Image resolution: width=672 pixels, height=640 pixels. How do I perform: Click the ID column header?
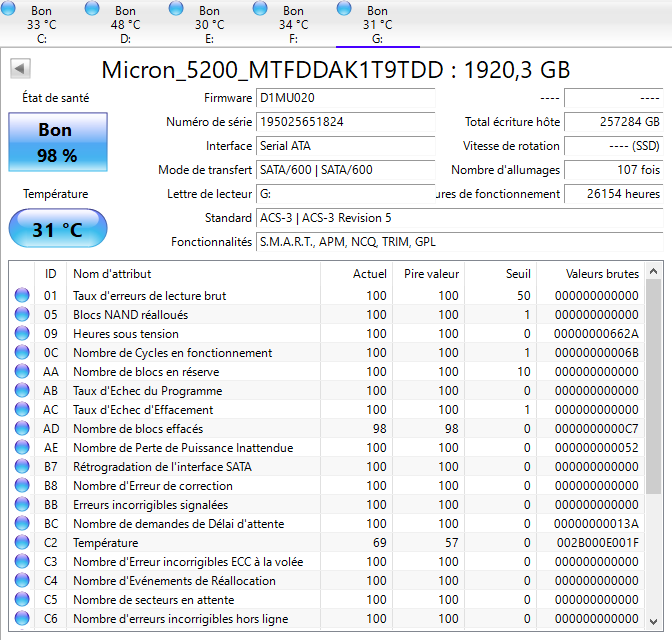pos(51,273)
